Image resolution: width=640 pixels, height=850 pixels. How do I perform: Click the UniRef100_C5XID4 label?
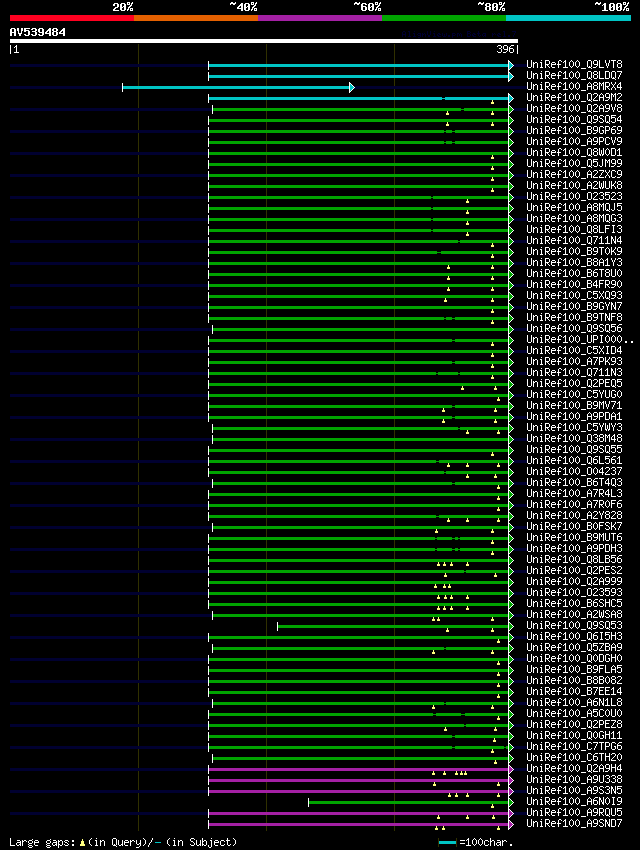(x=574, y=350)
